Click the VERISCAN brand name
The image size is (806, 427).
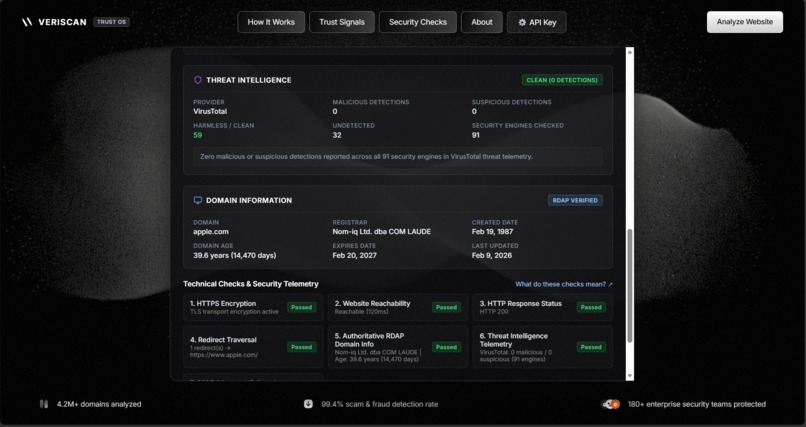(x=62, y=22)
